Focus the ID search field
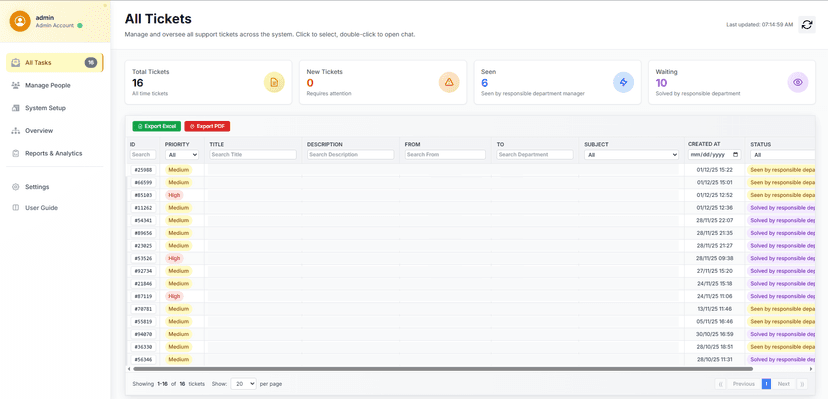Screen dimensions: 828x399 143,155
